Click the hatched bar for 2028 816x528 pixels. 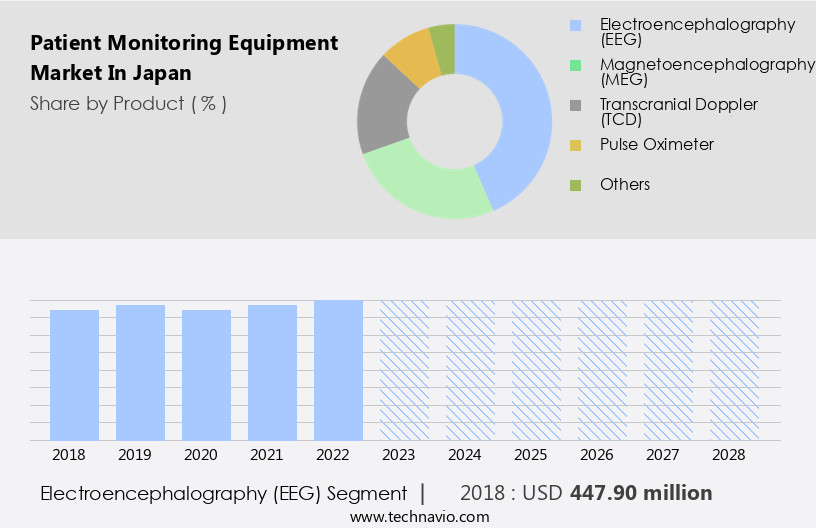coord(734,370)
